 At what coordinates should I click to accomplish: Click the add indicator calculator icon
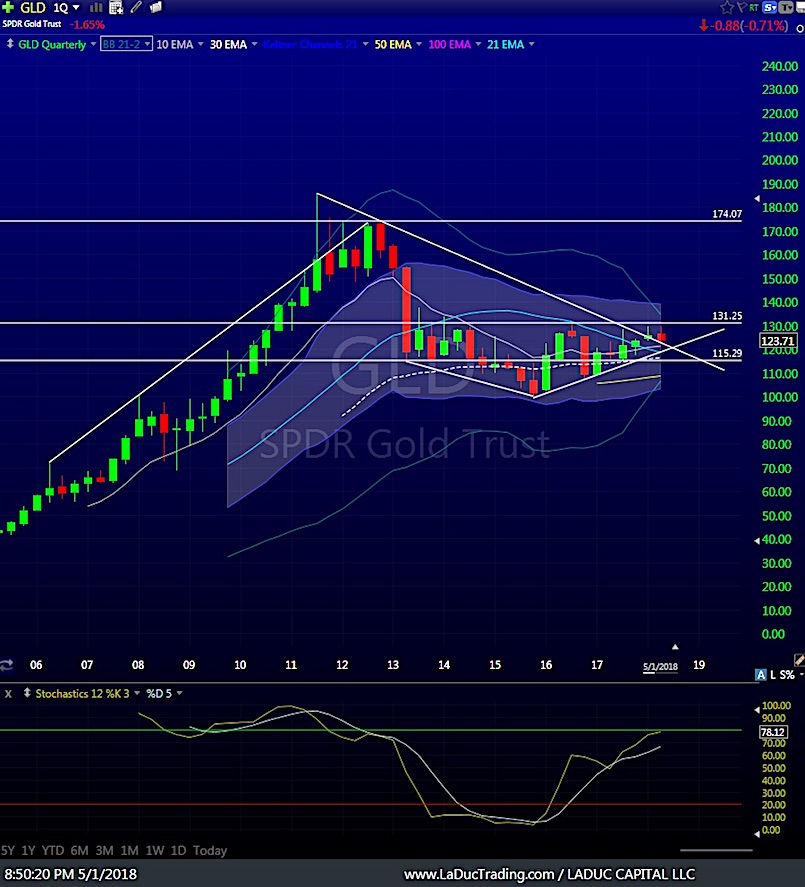116,7
